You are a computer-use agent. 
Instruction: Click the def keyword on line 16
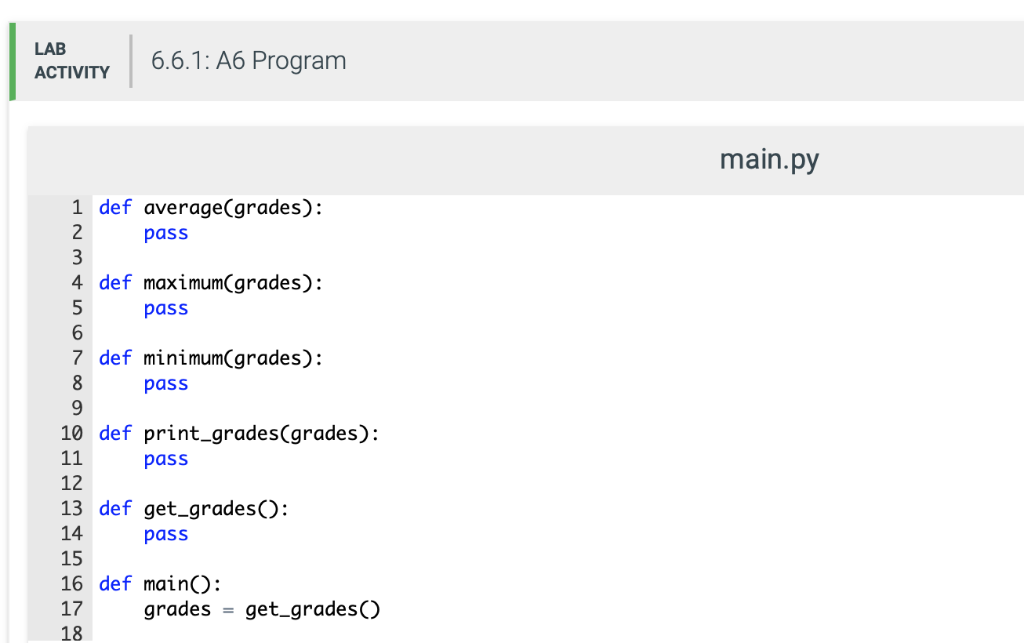(114, 583)
